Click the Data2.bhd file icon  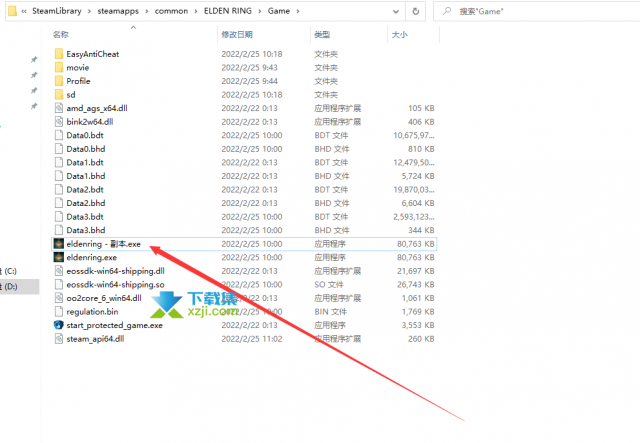tap(59, 203)
